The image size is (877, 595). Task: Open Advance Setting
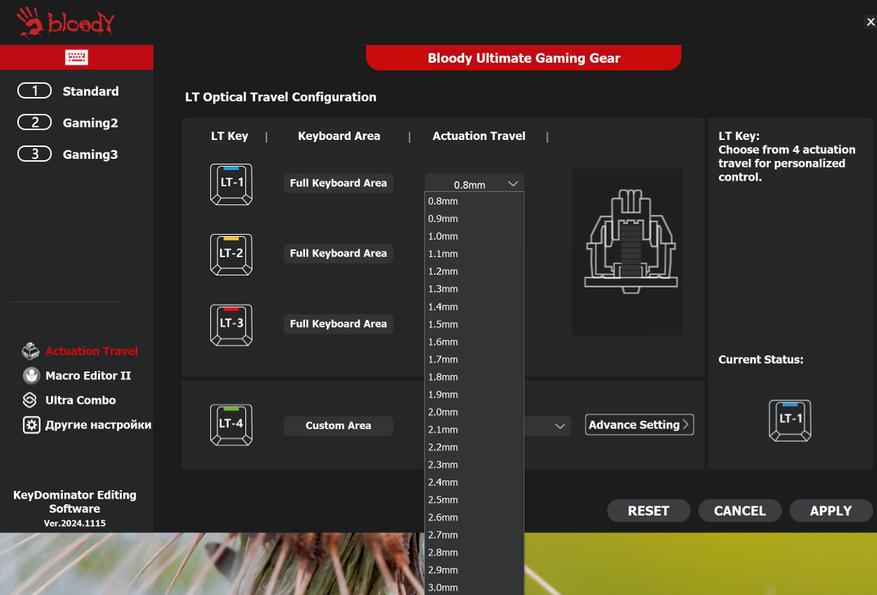[639, 425]
